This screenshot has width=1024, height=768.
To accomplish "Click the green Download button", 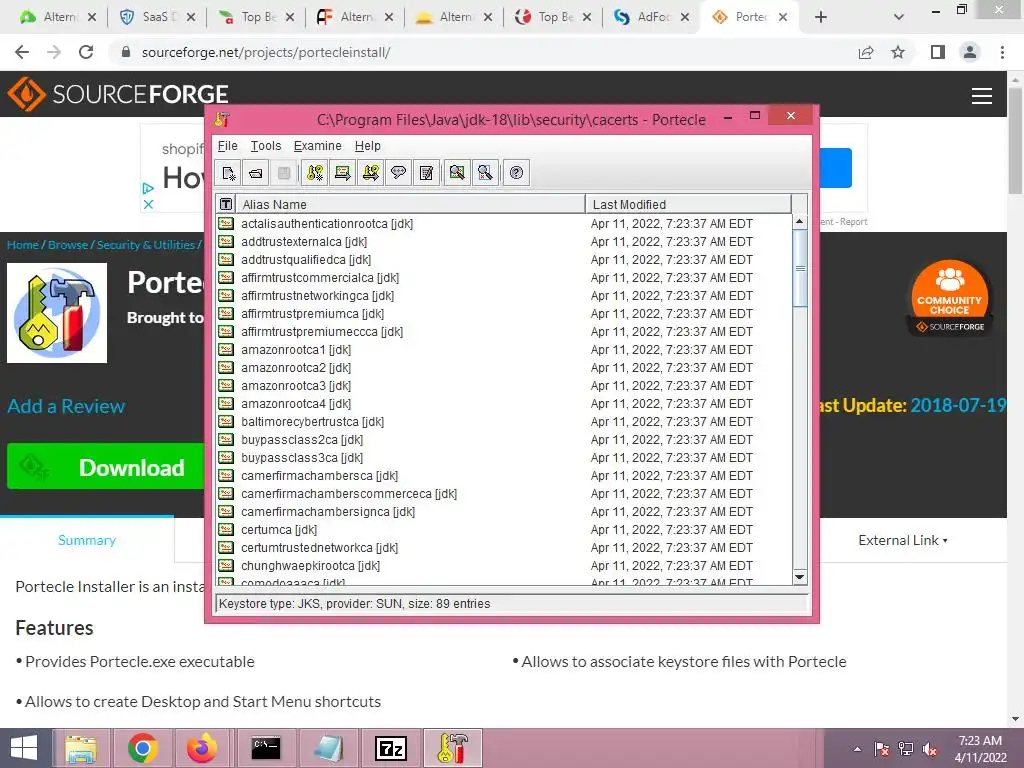I will coord(106,466).
